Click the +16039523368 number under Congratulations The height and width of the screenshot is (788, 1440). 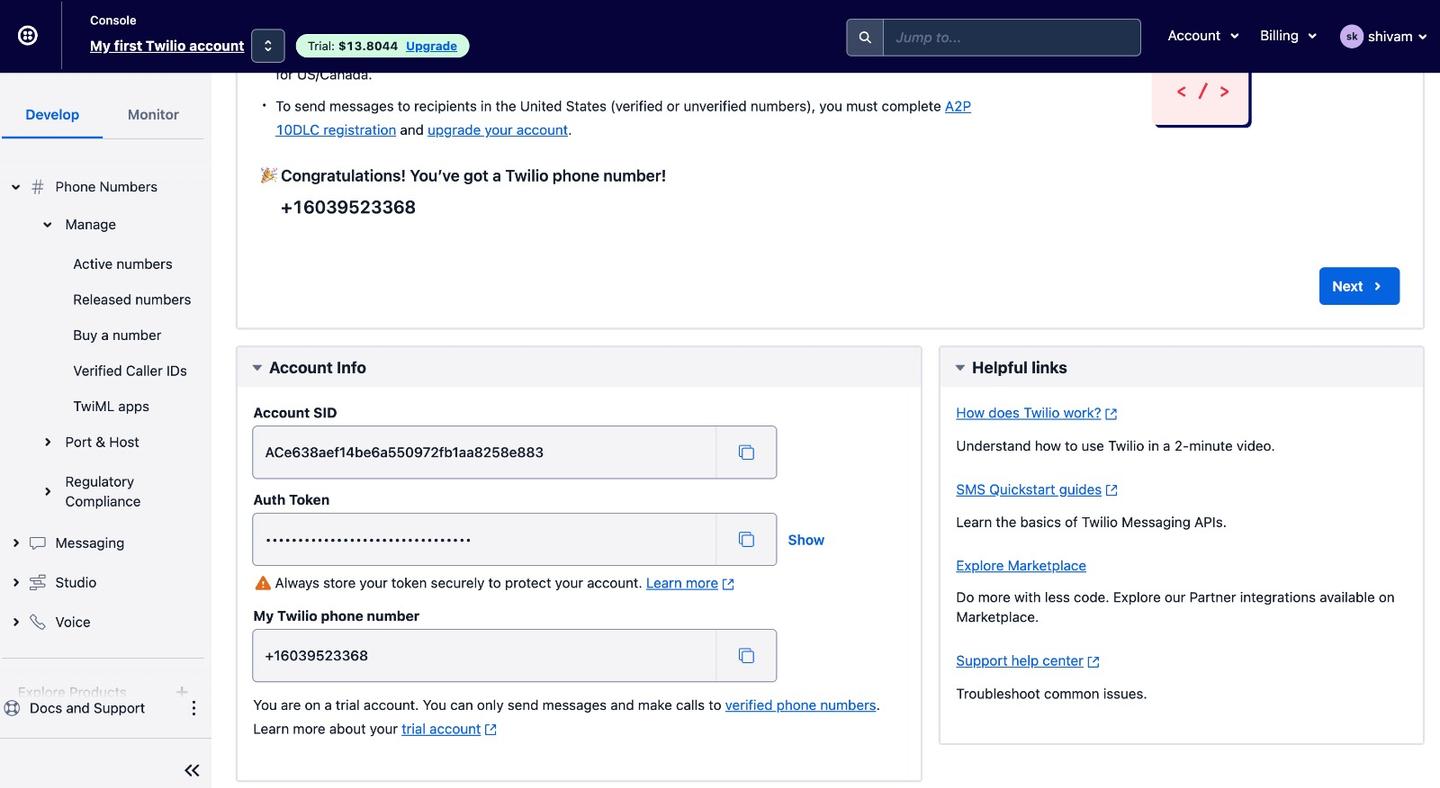(348, 207)
